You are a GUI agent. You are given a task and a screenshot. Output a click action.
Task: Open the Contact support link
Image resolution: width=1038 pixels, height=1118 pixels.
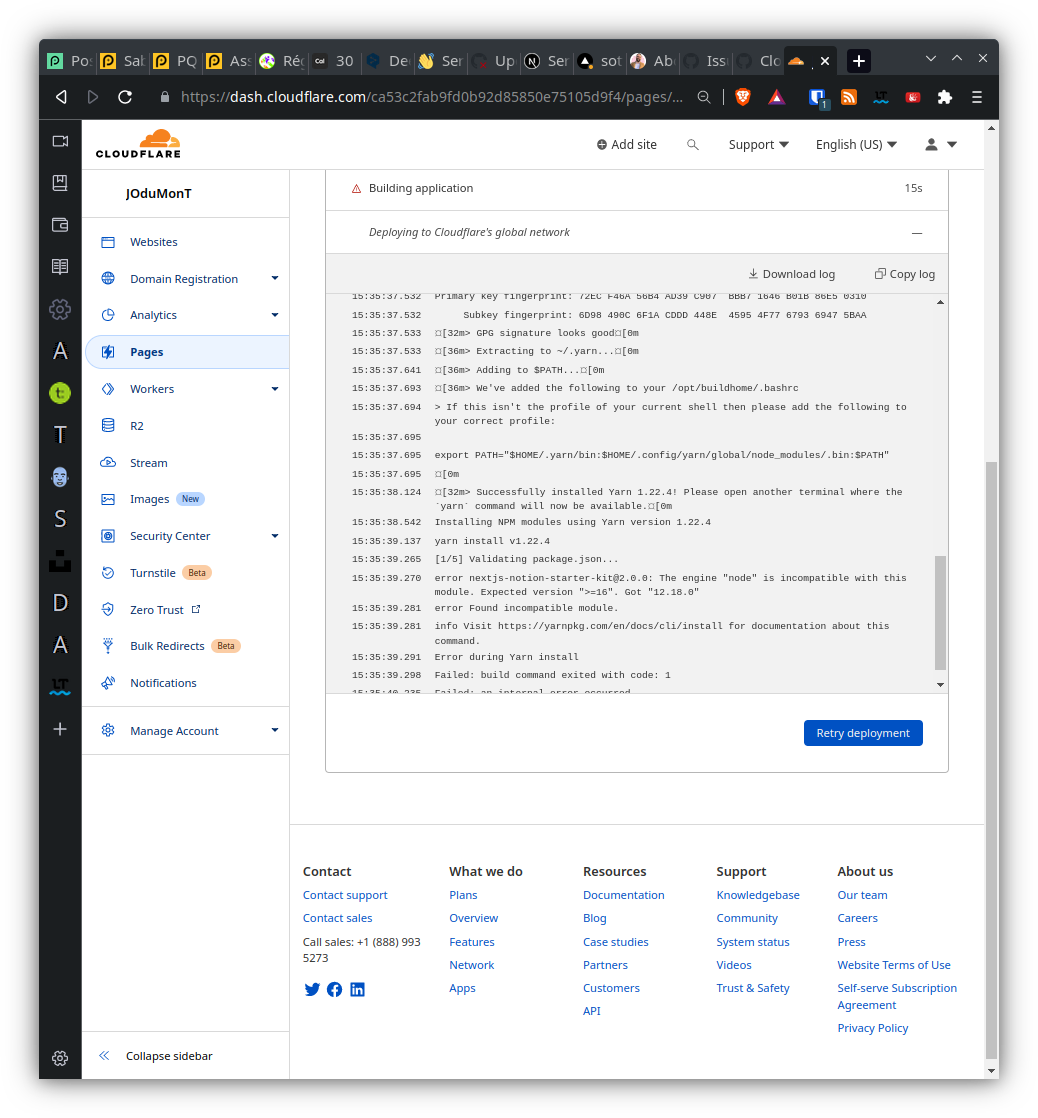point(345,895)
